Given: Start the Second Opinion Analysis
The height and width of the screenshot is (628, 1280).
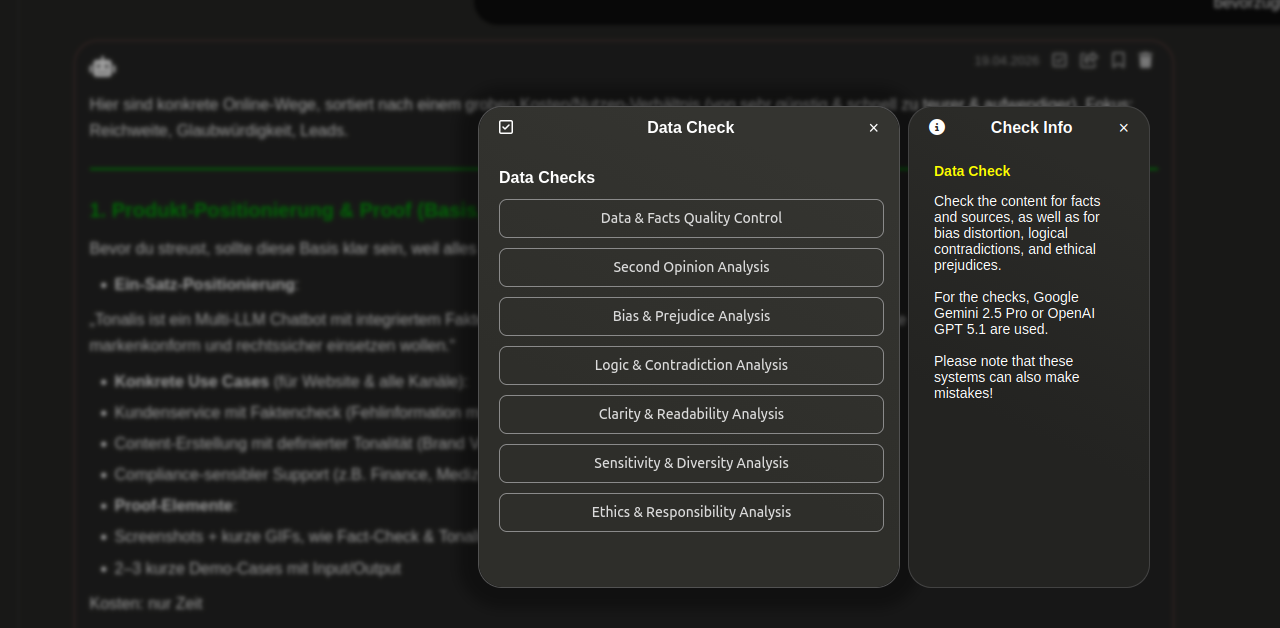Looking at the screenshot, I should point(691,267).
